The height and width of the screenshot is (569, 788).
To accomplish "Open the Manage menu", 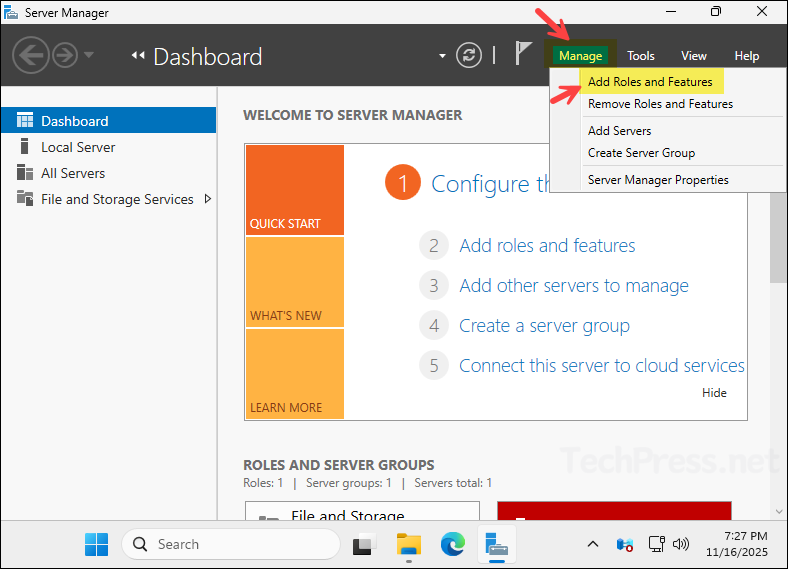I will [580, 56].
